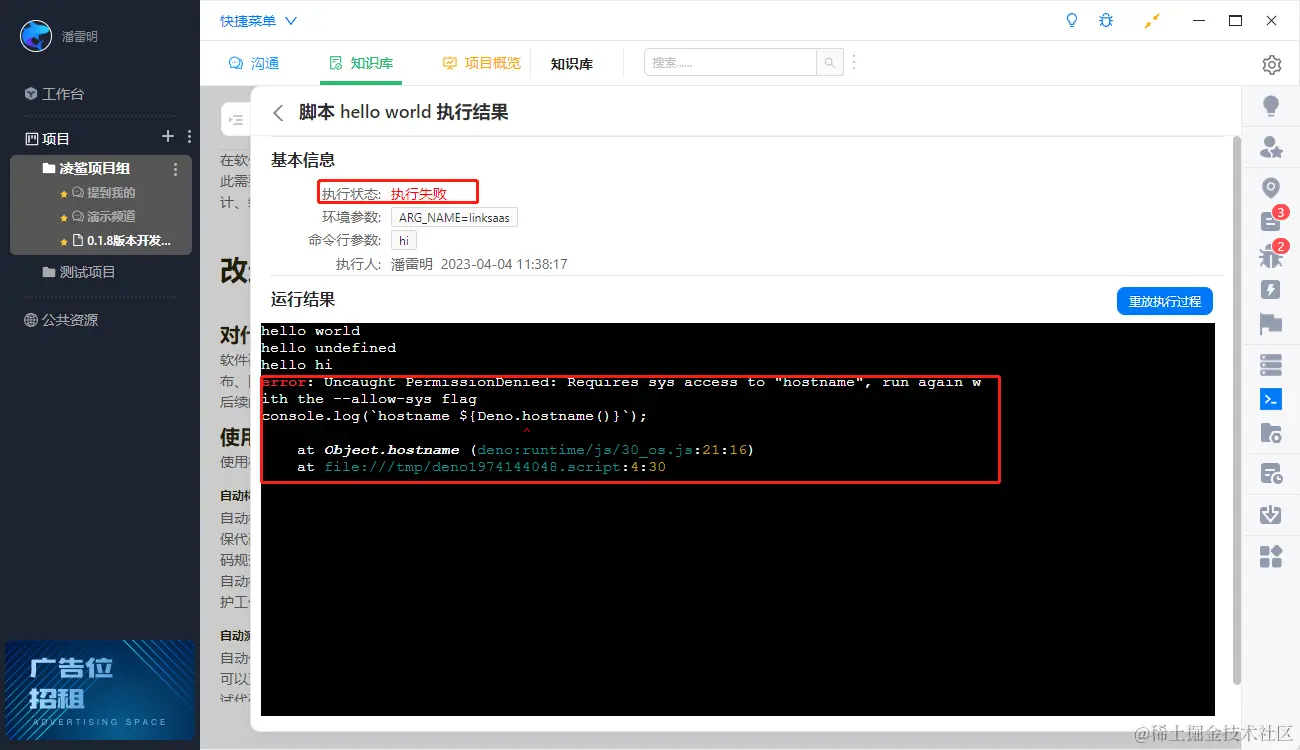
Task: Click the 知识库 breadcrumb label
Action: click(x=572, y=64)
